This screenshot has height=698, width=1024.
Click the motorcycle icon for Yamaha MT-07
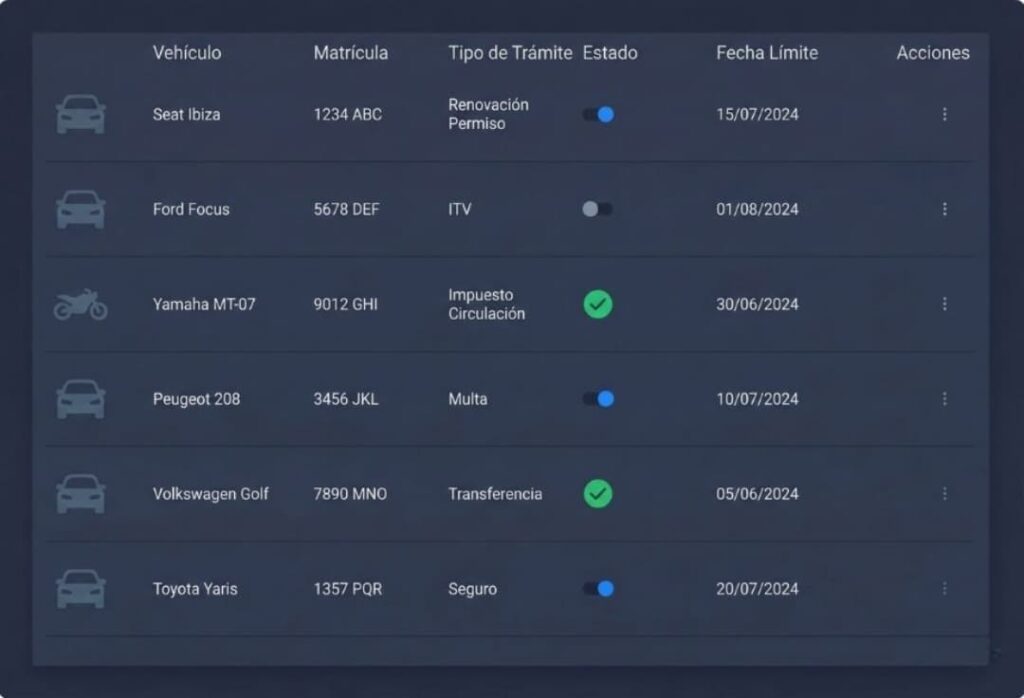[81, 304]
